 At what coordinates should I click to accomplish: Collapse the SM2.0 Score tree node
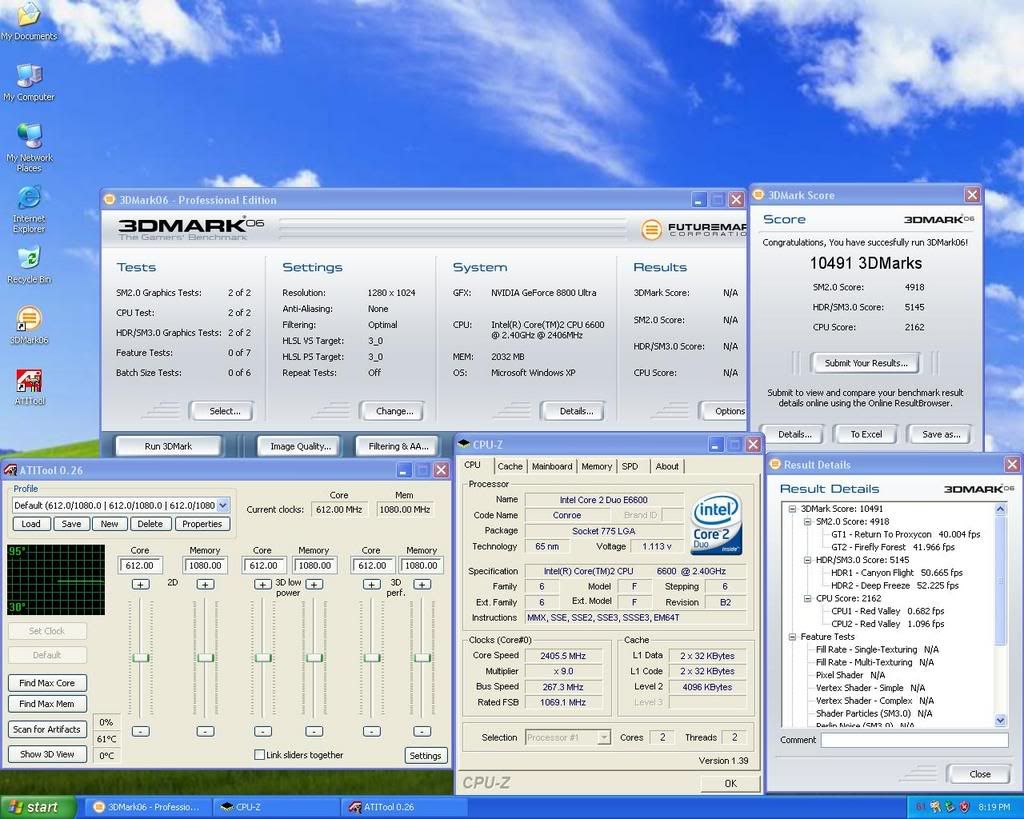coord(807,522)
